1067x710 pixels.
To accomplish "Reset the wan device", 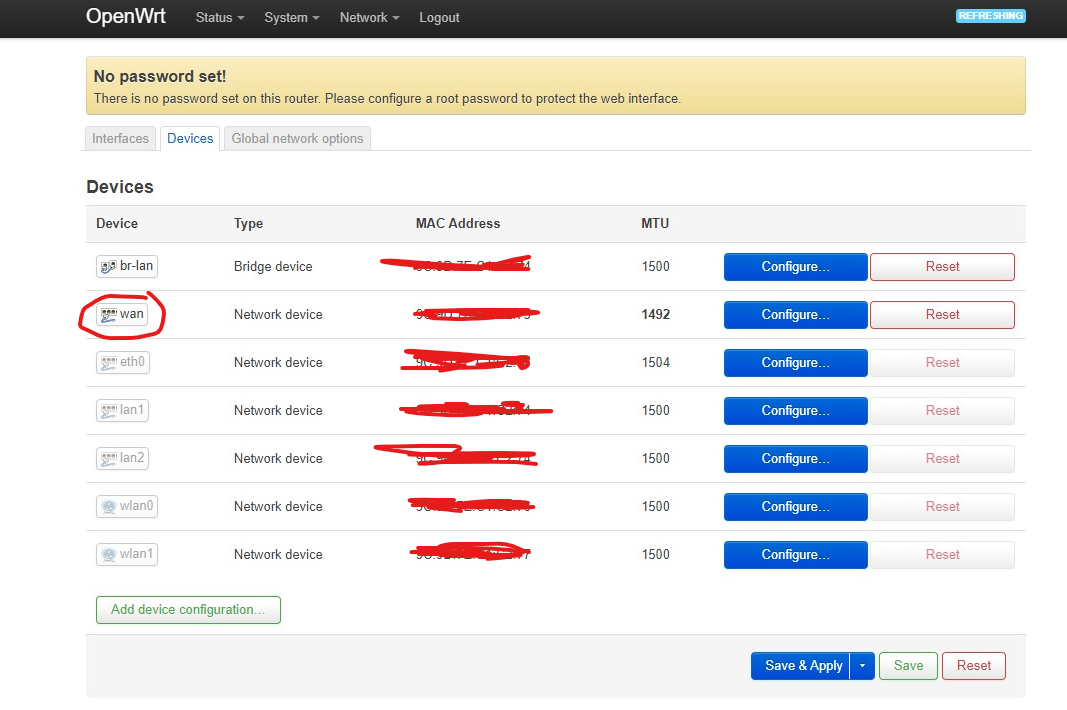I will click(x=942, y=314).
